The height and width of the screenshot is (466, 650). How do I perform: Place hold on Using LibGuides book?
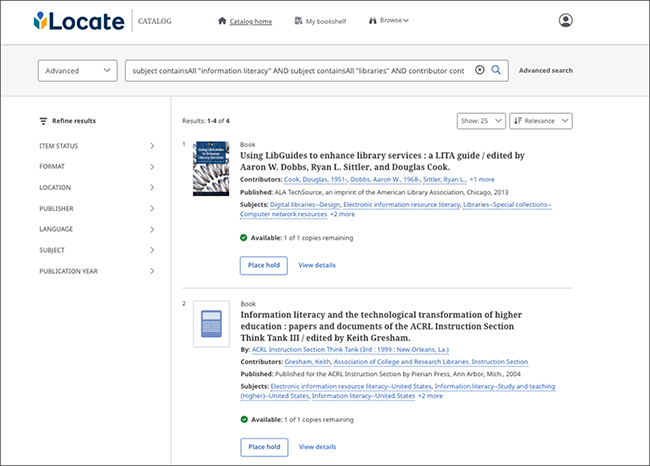coord(264,265)
